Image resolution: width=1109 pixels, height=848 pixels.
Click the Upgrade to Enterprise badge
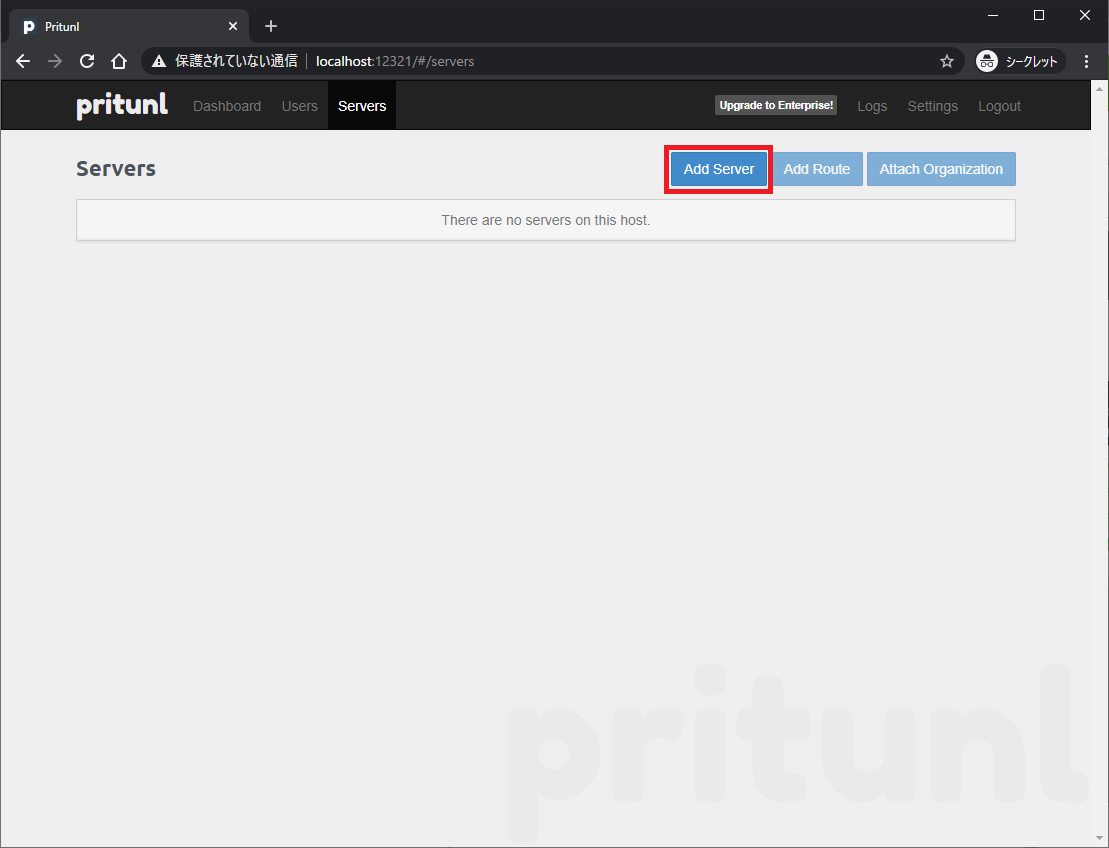click(x=776, y=105)
